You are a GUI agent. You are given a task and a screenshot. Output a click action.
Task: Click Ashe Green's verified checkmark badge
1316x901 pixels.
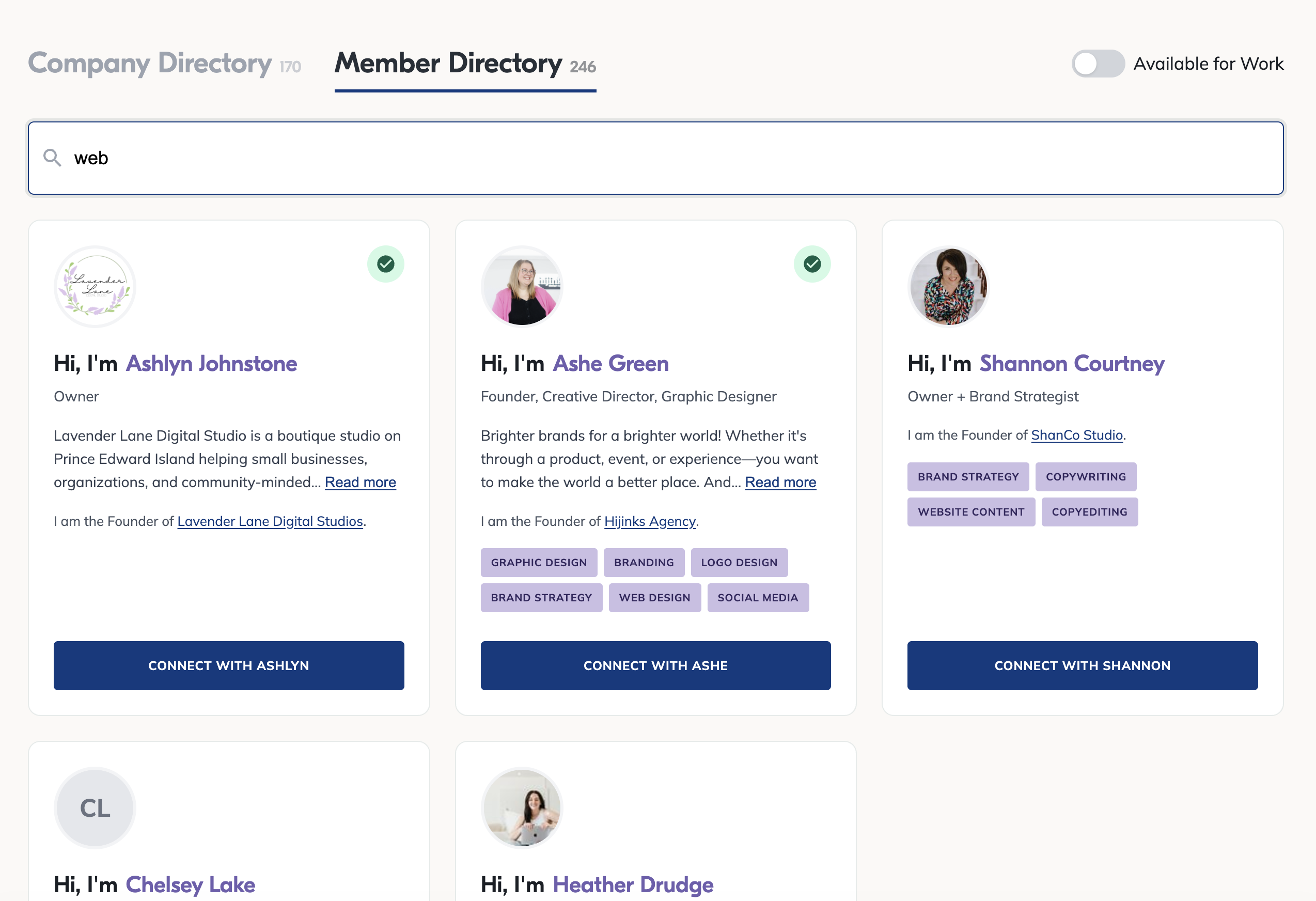tap(812, 264)
